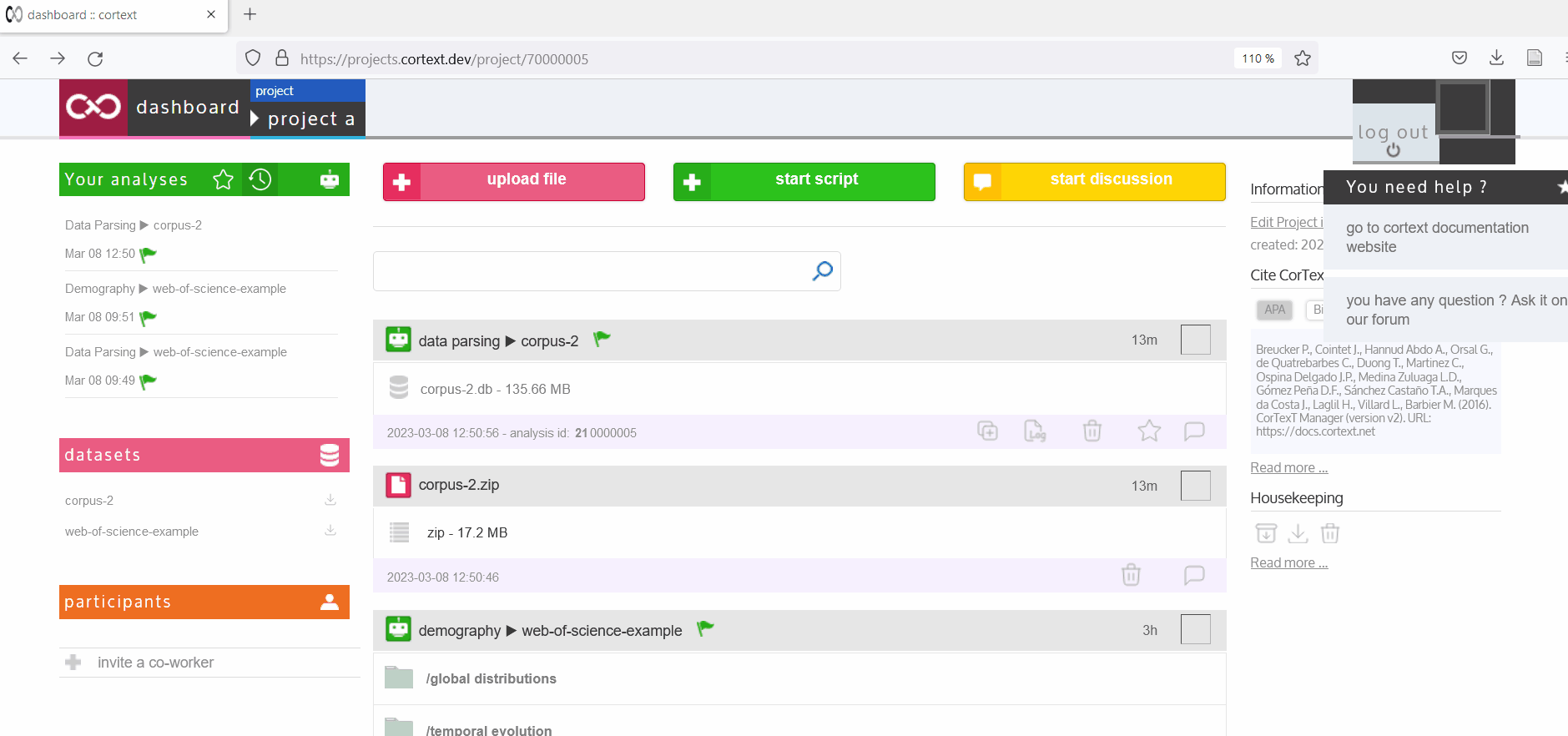Screen dimensions: 1568x736
Task: Comment on the data parsing corpus-2 analysis
Action: [1194, 431]
